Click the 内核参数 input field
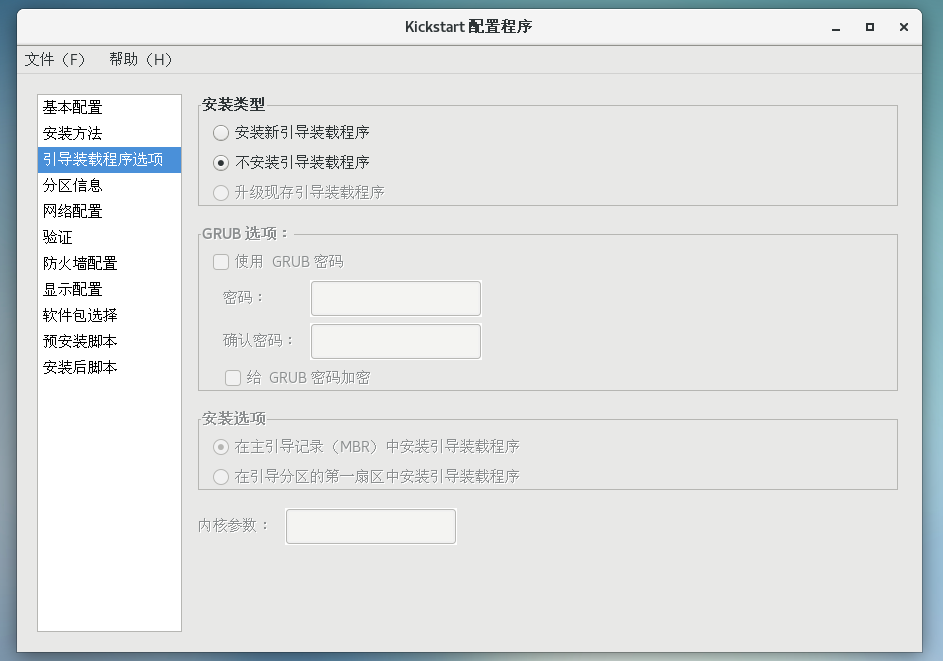This screenshot has height=661, width=943. [x=370, y=526]
